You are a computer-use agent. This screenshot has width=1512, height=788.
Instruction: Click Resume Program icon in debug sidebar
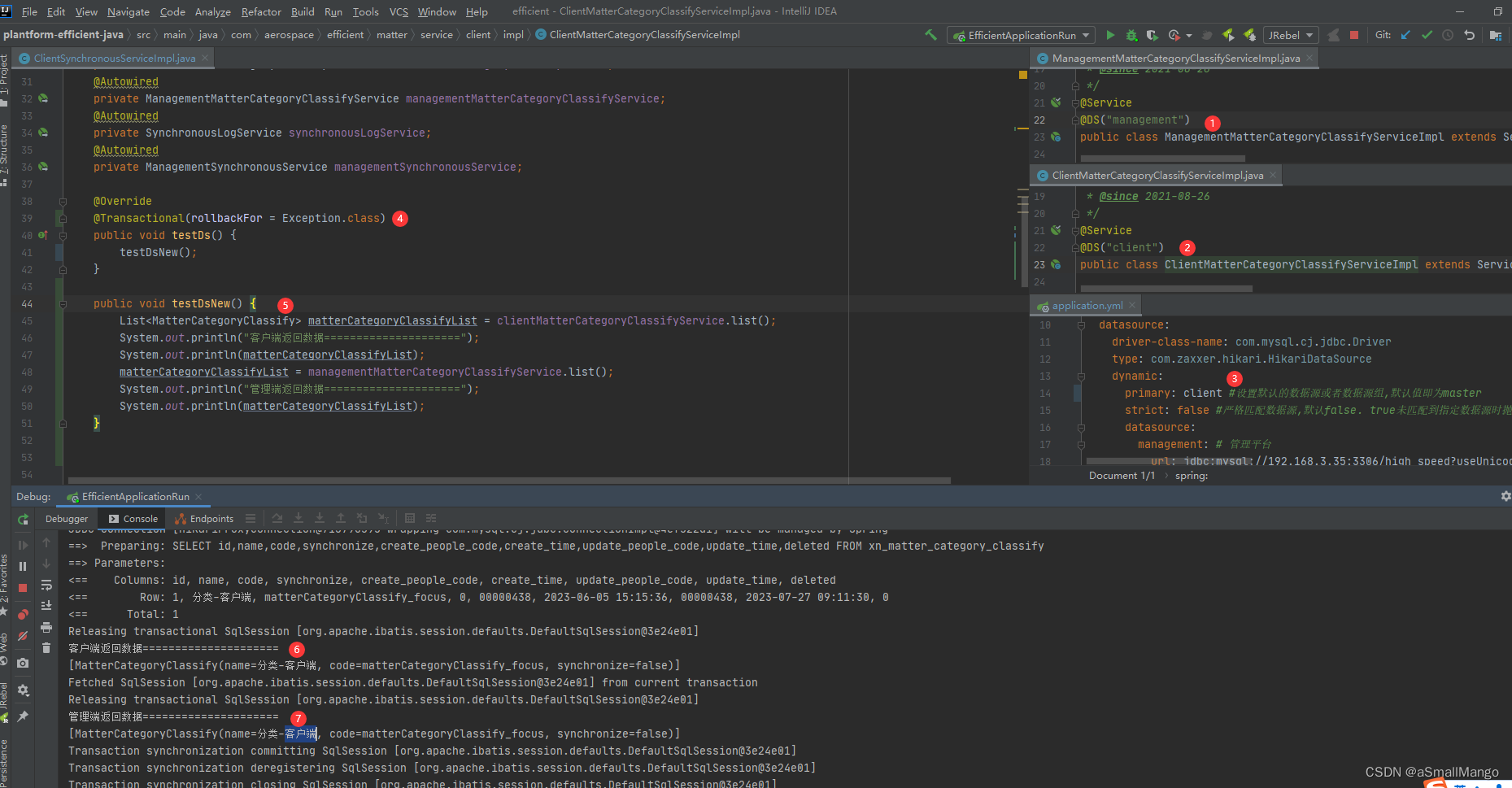pos(23,545)
